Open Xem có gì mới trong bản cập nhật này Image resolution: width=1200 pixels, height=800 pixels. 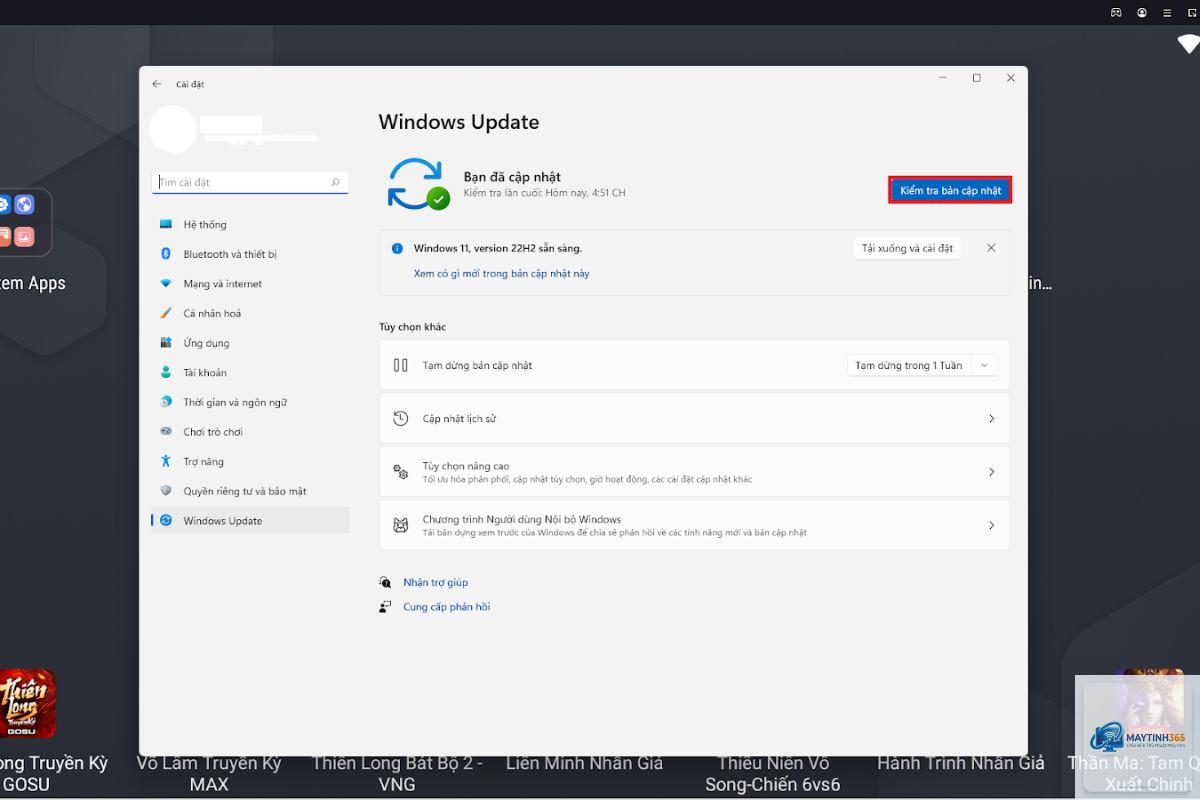(x=502, y=274)
